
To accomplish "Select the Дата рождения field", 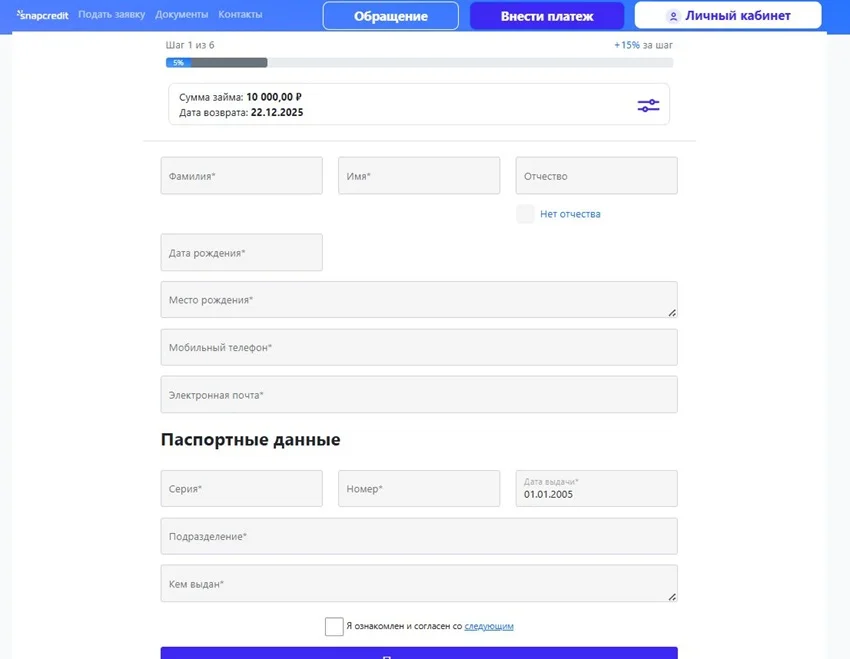I will pyautogui.click(x=242, y=253).
